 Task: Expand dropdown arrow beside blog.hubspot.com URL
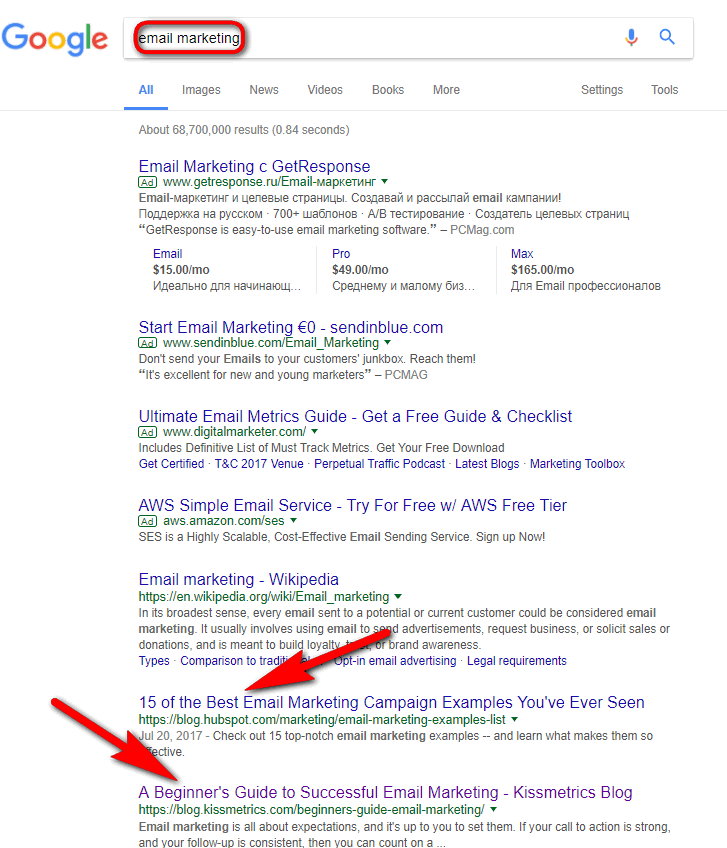514,719
